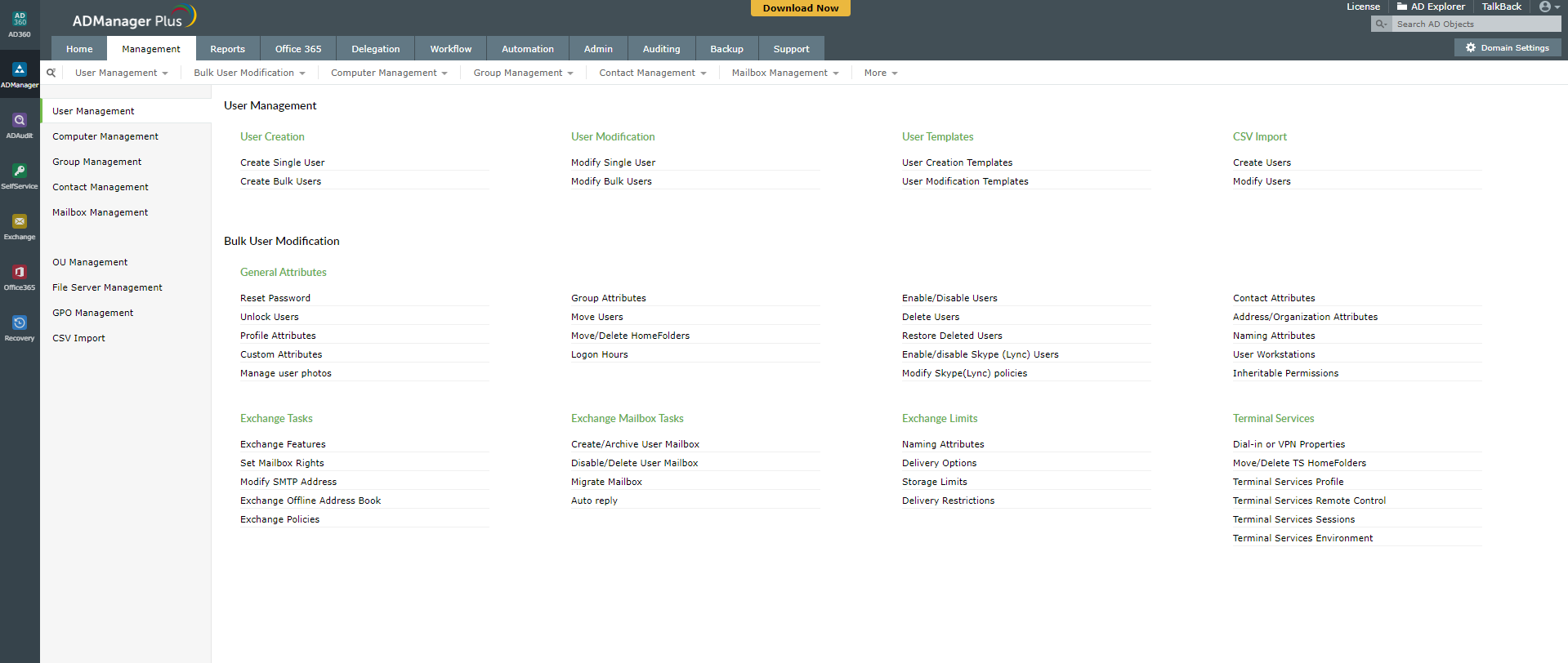Click the Reset Password link

point(275,298)
